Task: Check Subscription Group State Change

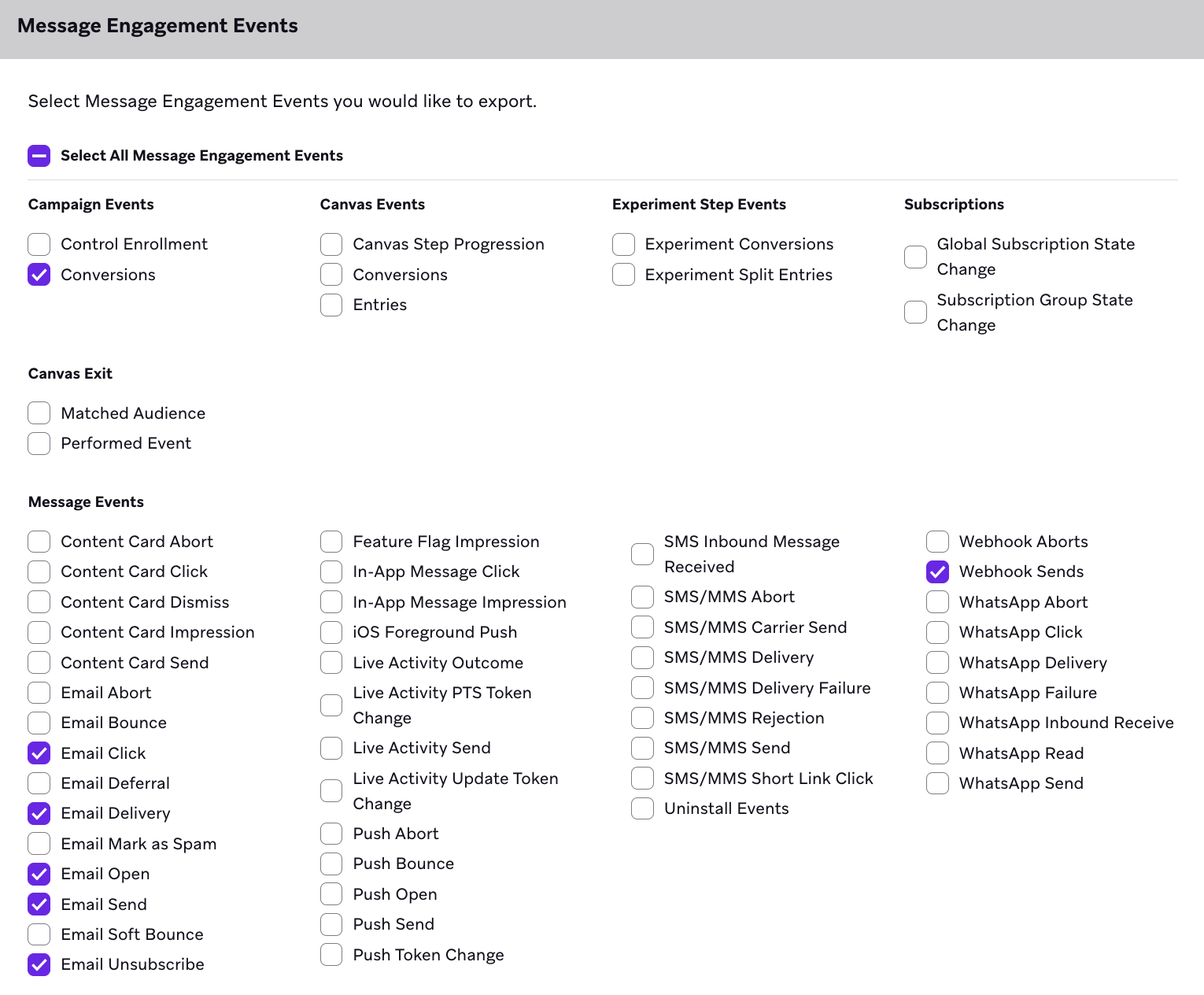Action: (x=914, y=312)
